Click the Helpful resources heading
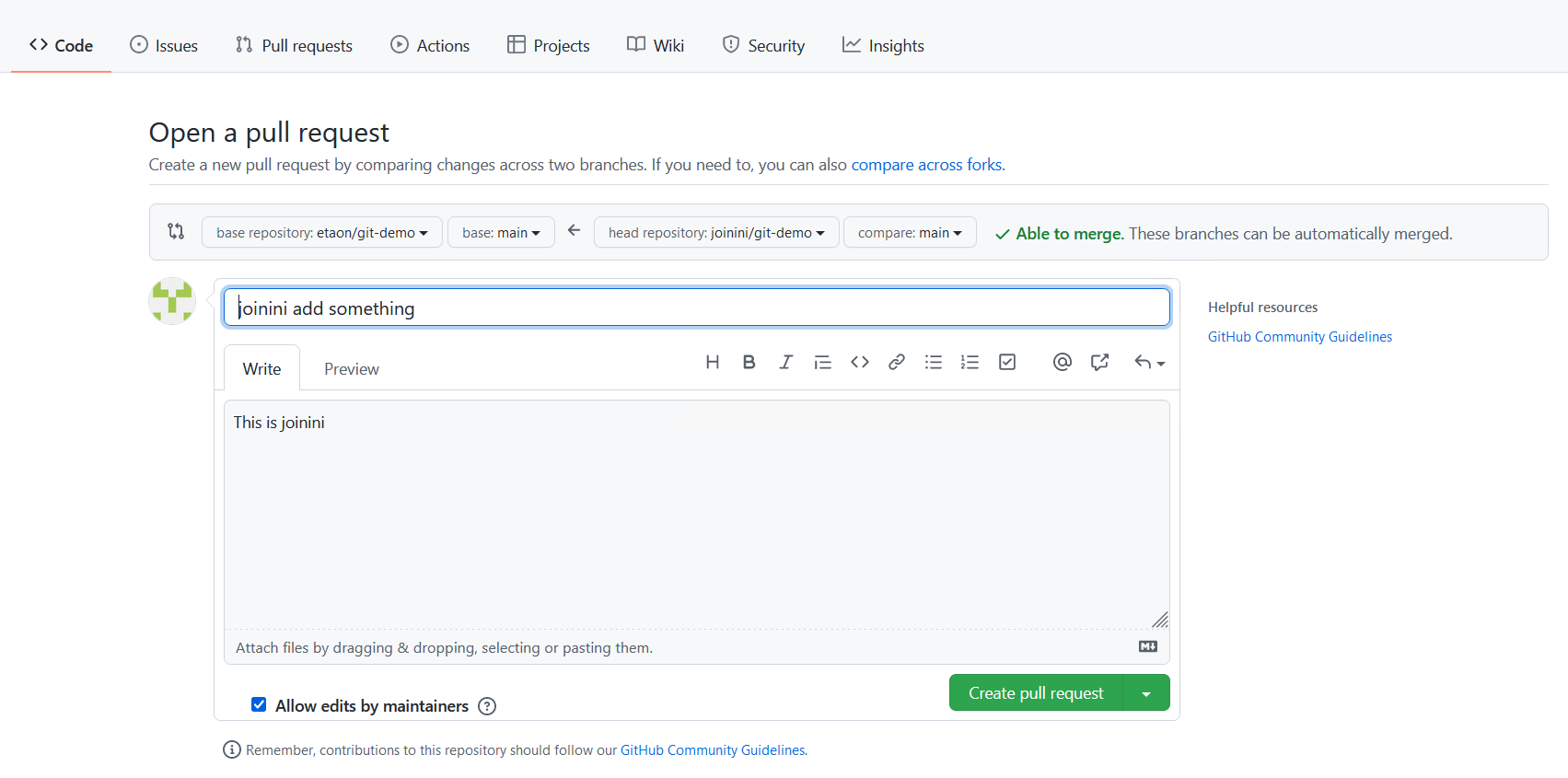This screenshot has height=778, width=1568. point(1263,308)
